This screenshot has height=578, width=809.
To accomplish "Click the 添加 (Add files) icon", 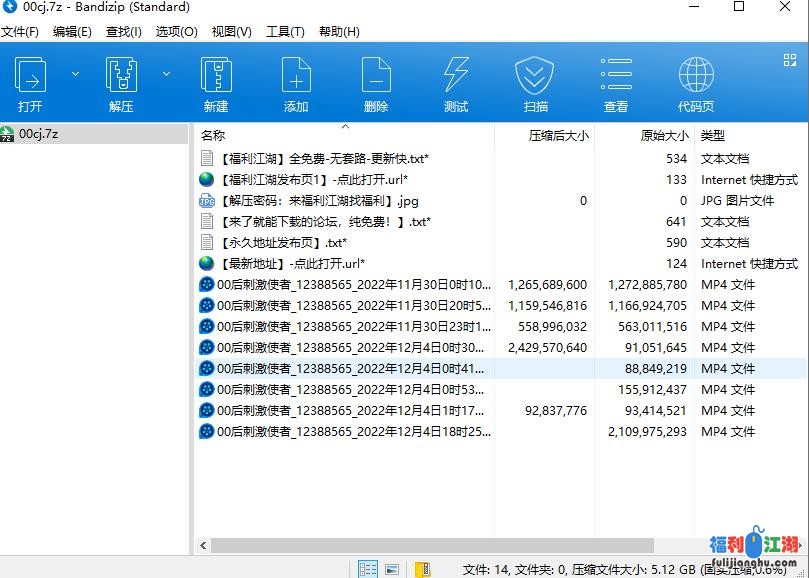I will pyautogui.click(x=296, y=77).
